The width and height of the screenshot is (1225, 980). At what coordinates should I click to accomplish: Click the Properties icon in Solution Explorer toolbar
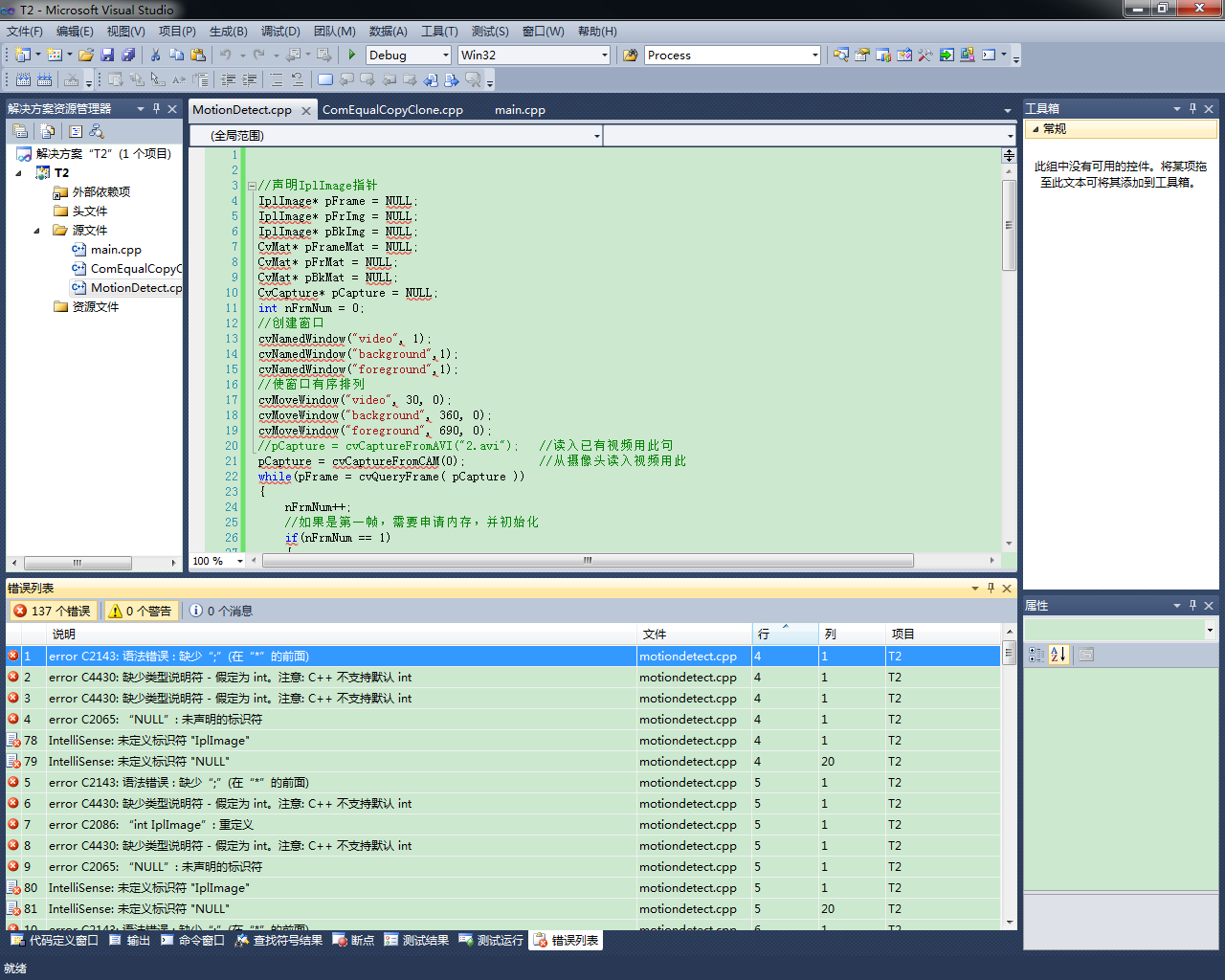(19, 131)
